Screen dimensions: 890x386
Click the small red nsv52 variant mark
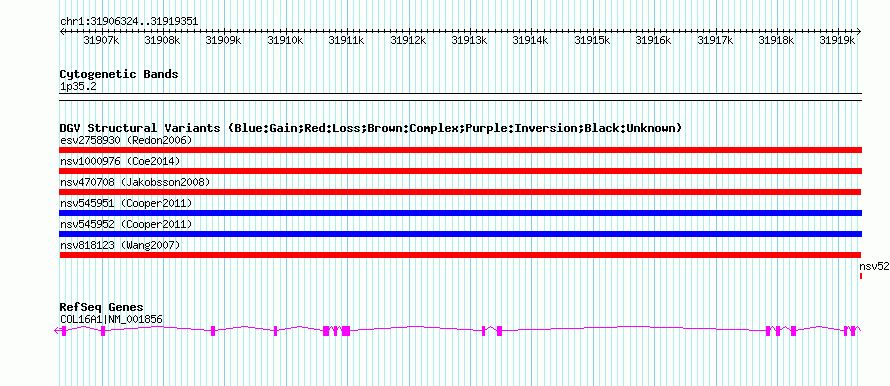pyautogui.click(x=861, y=276)
